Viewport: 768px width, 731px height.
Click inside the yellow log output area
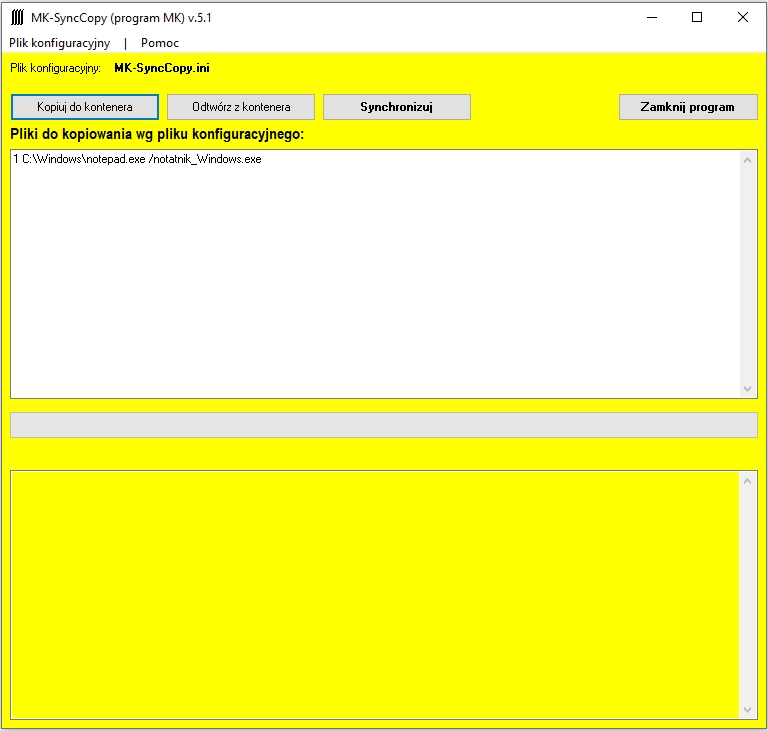[x=375, y=594]
